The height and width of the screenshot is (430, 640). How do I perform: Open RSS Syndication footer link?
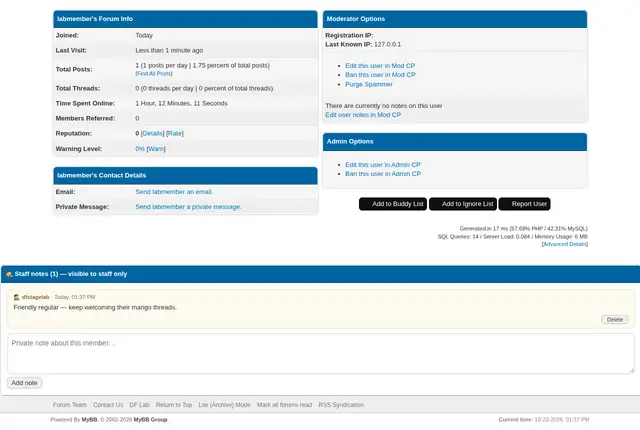coord(341,405)
